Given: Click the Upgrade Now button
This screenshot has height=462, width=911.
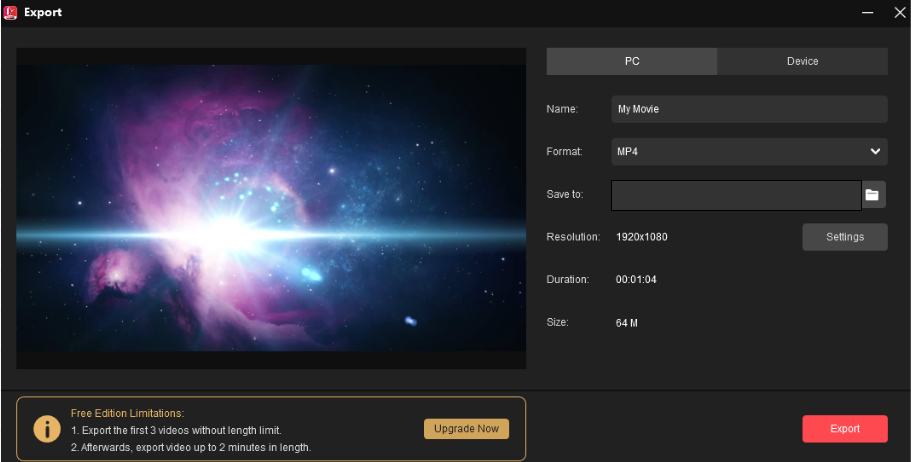Looking at the screenshot, I should point(467,429).
